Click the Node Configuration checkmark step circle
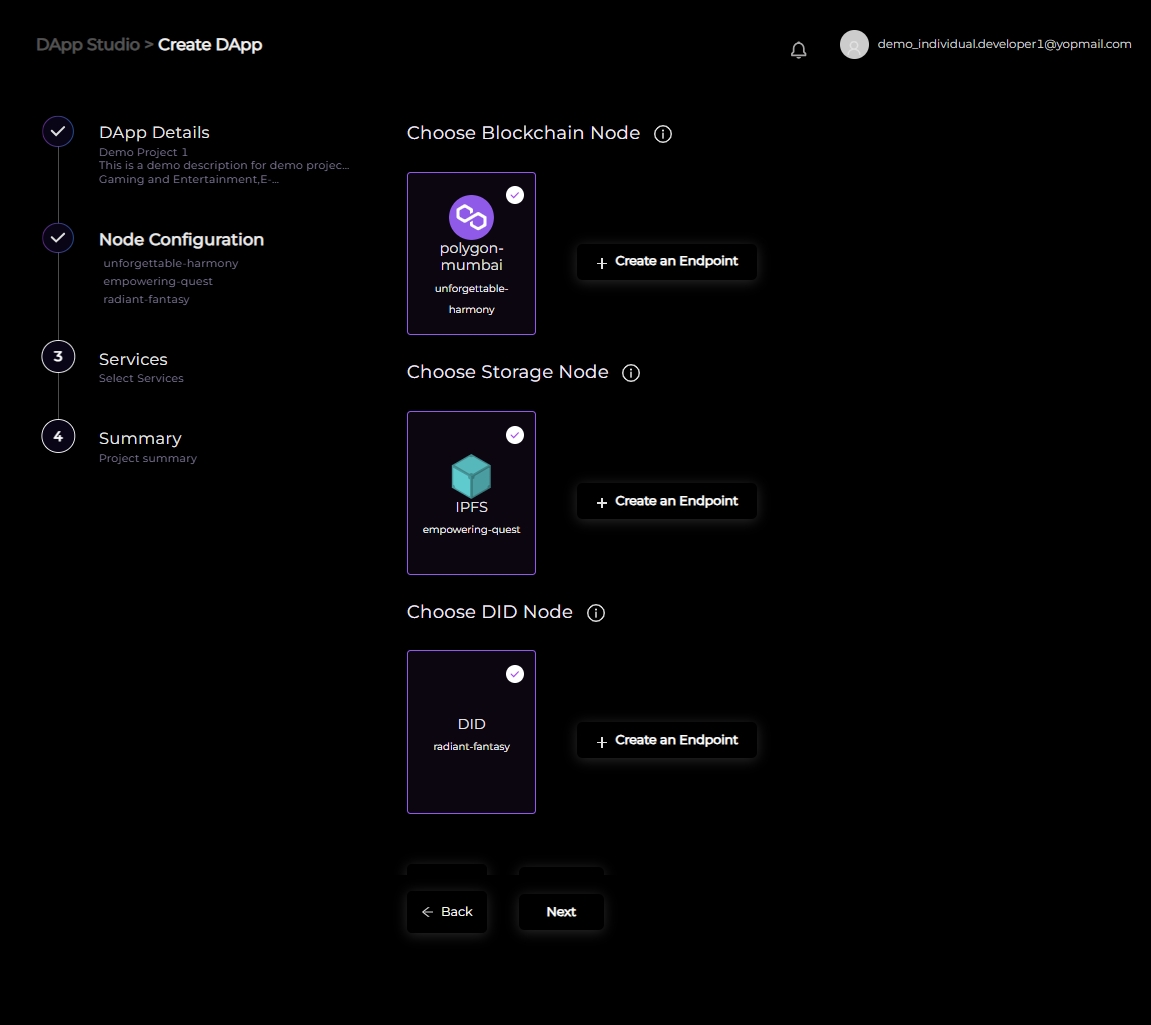 tap(58, 239)
